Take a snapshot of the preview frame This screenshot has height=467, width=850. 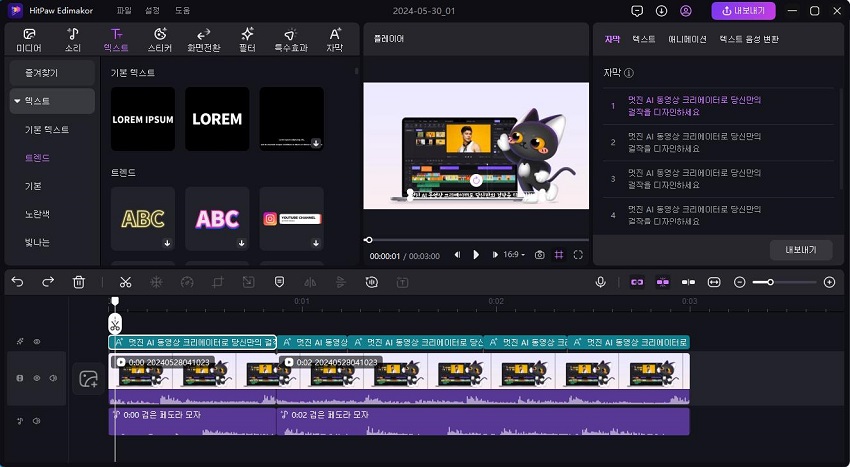[x=539, y=255]
